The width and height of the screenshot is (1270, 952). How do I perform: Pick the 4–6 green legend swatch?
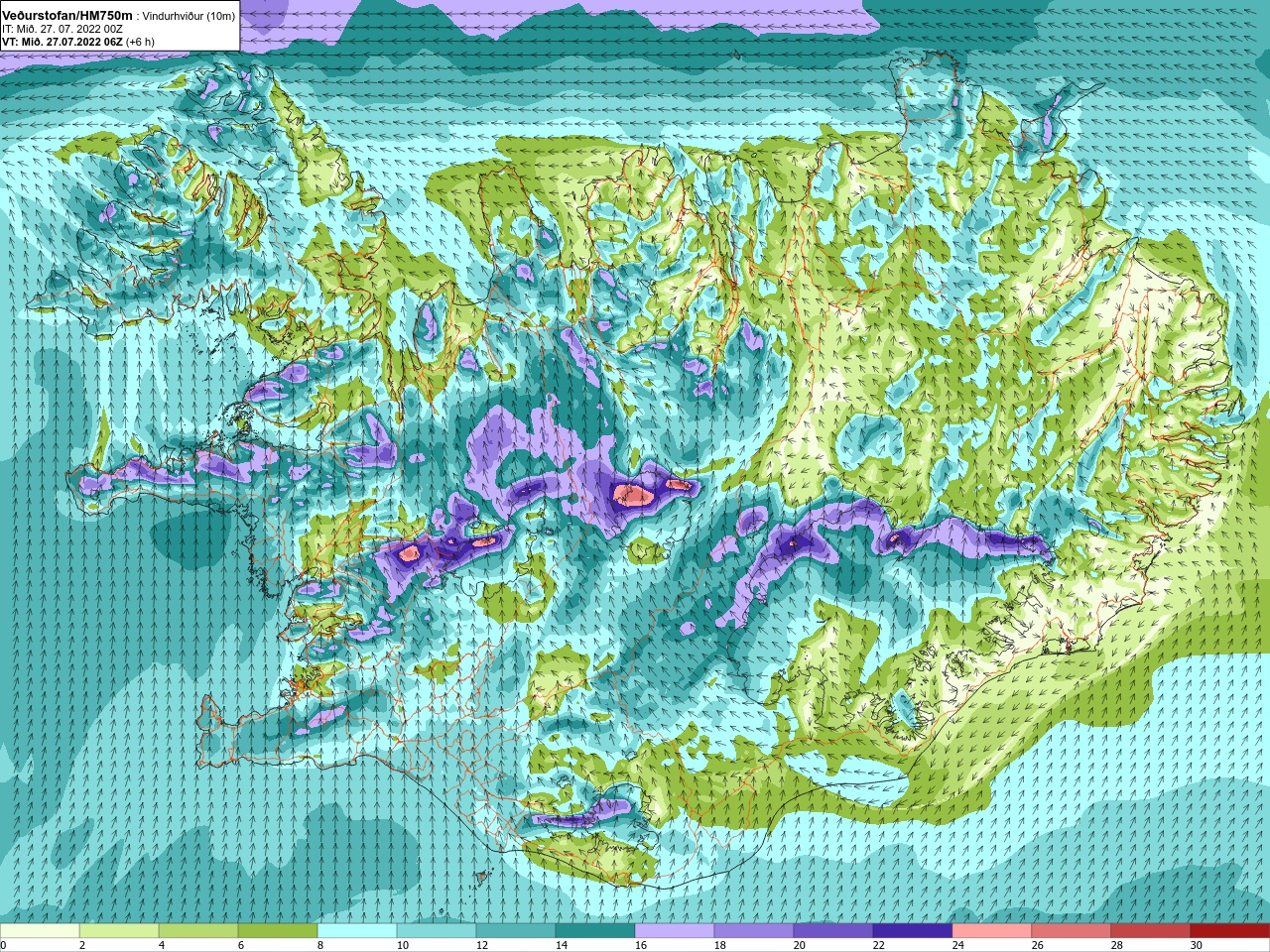tap(198, 931)
